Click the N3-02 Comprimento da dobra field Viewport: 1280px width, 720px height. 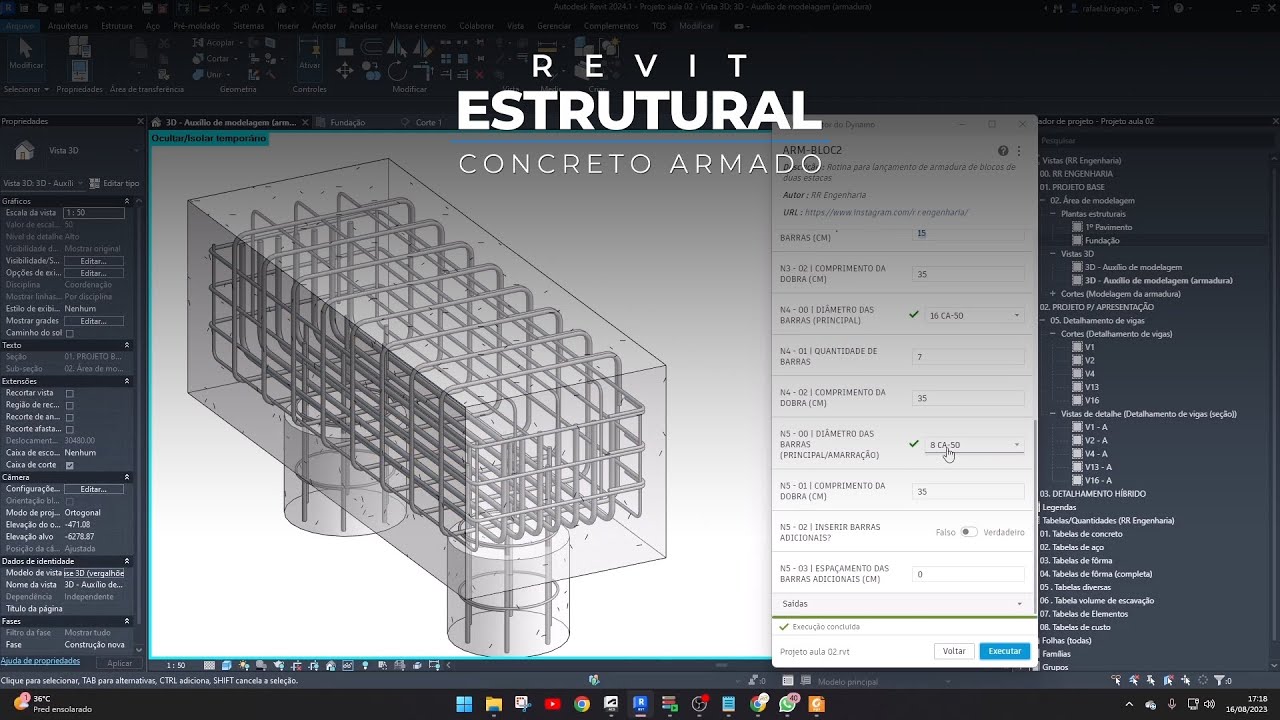tap(968, 274)
